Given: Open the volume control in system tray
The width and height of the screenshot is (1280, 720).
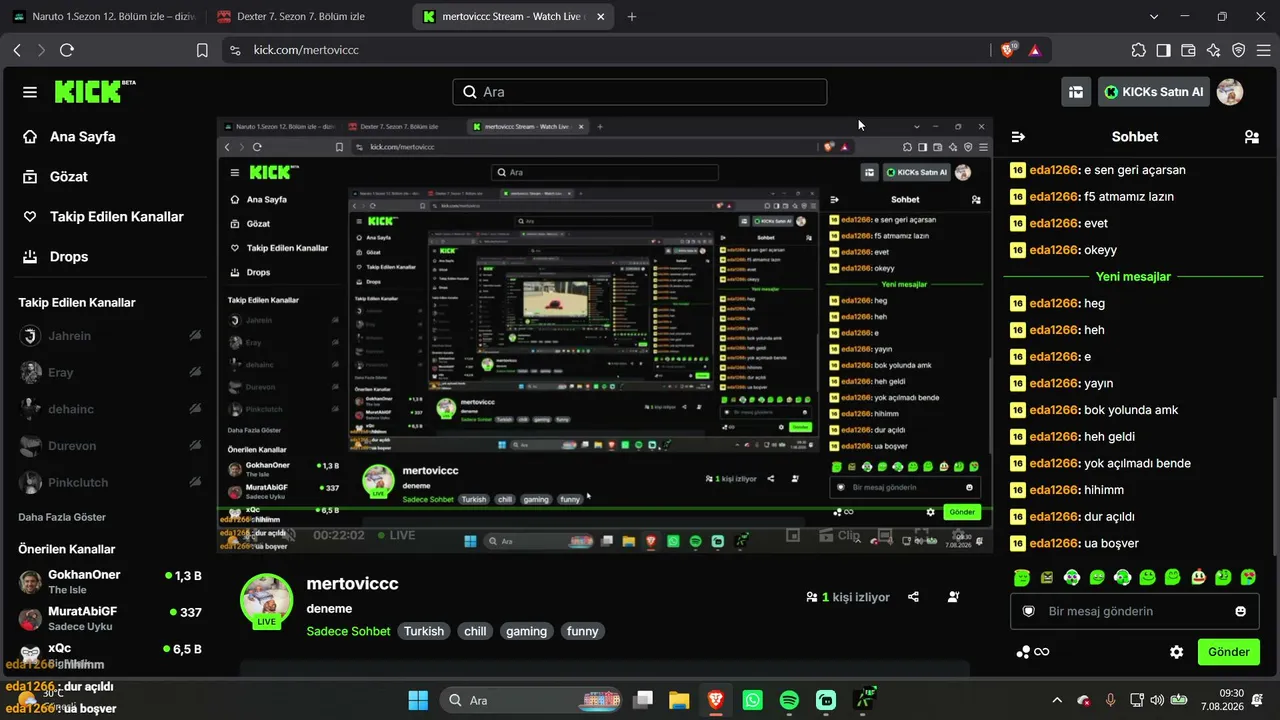Looking at the screenshot, I should pyautogui.click(x=1157, y=700).
